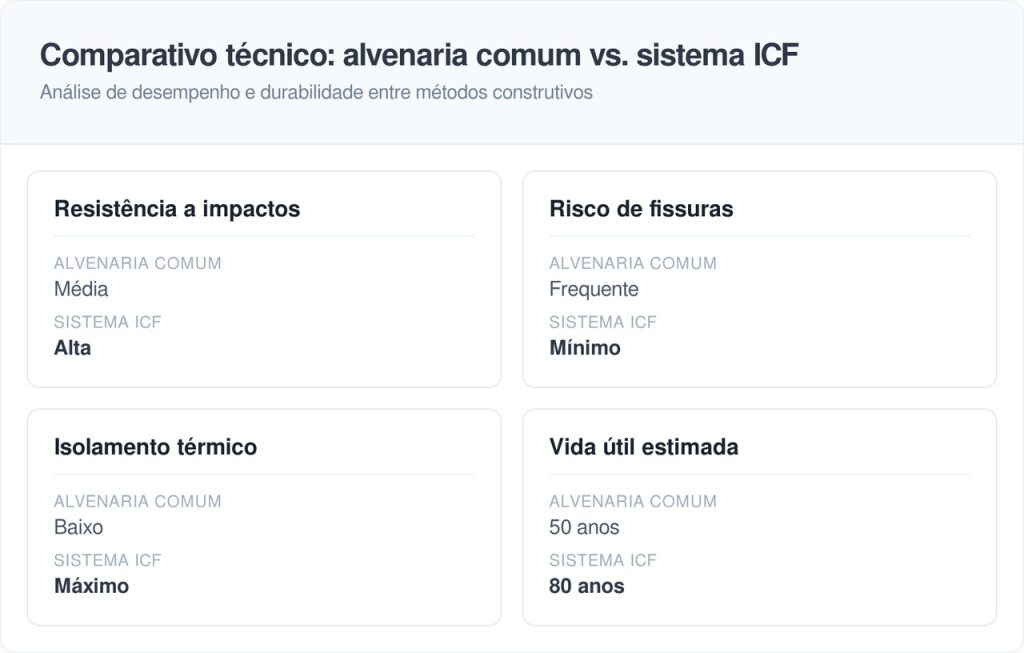Click 'ALVENARIA COMUM' label in Vida útil estimada card
This screenshot has height=653, width=1024.
tap(633, 501)
